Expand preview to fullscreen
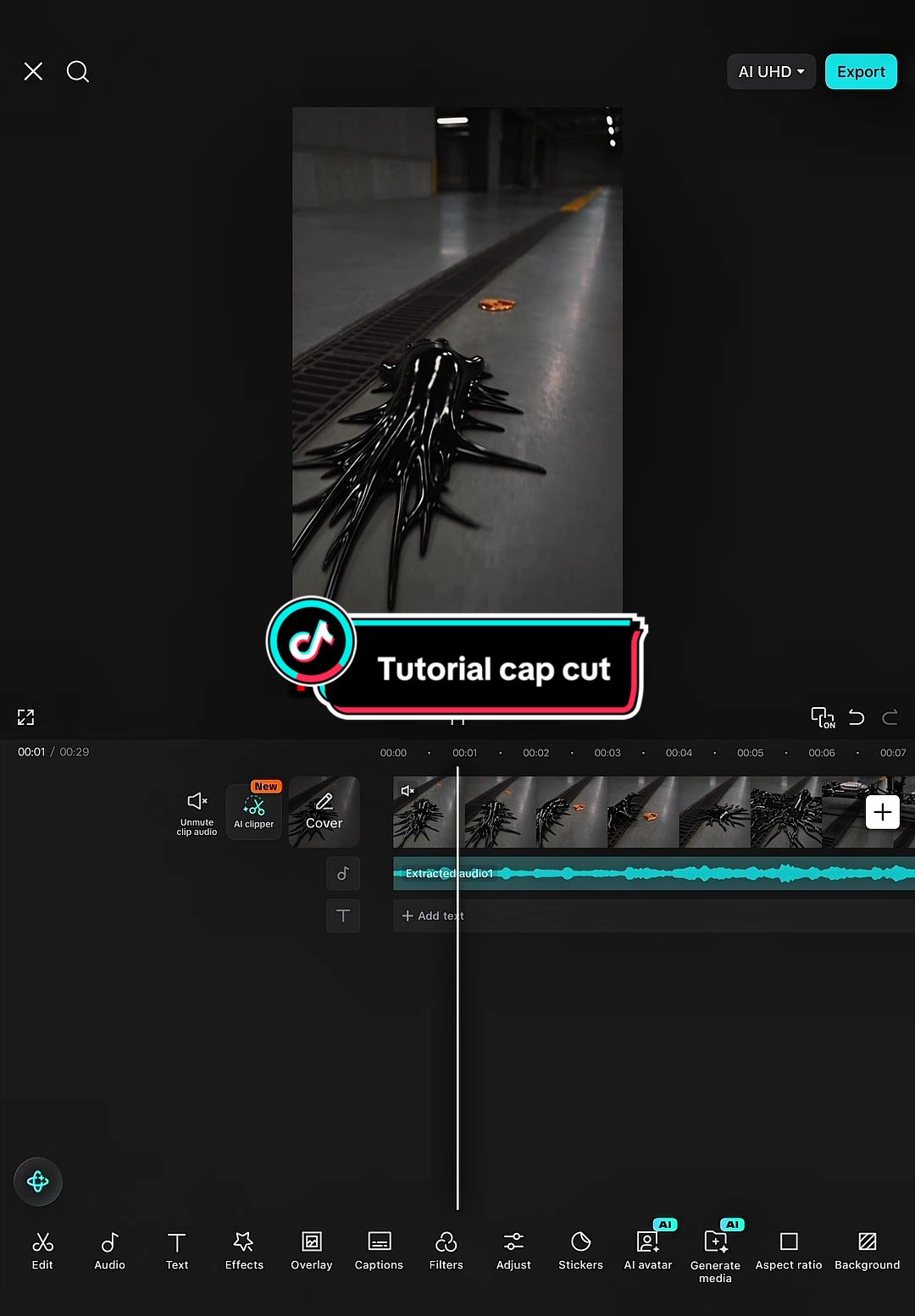The image size is (915, 1316). click(26, 717)
